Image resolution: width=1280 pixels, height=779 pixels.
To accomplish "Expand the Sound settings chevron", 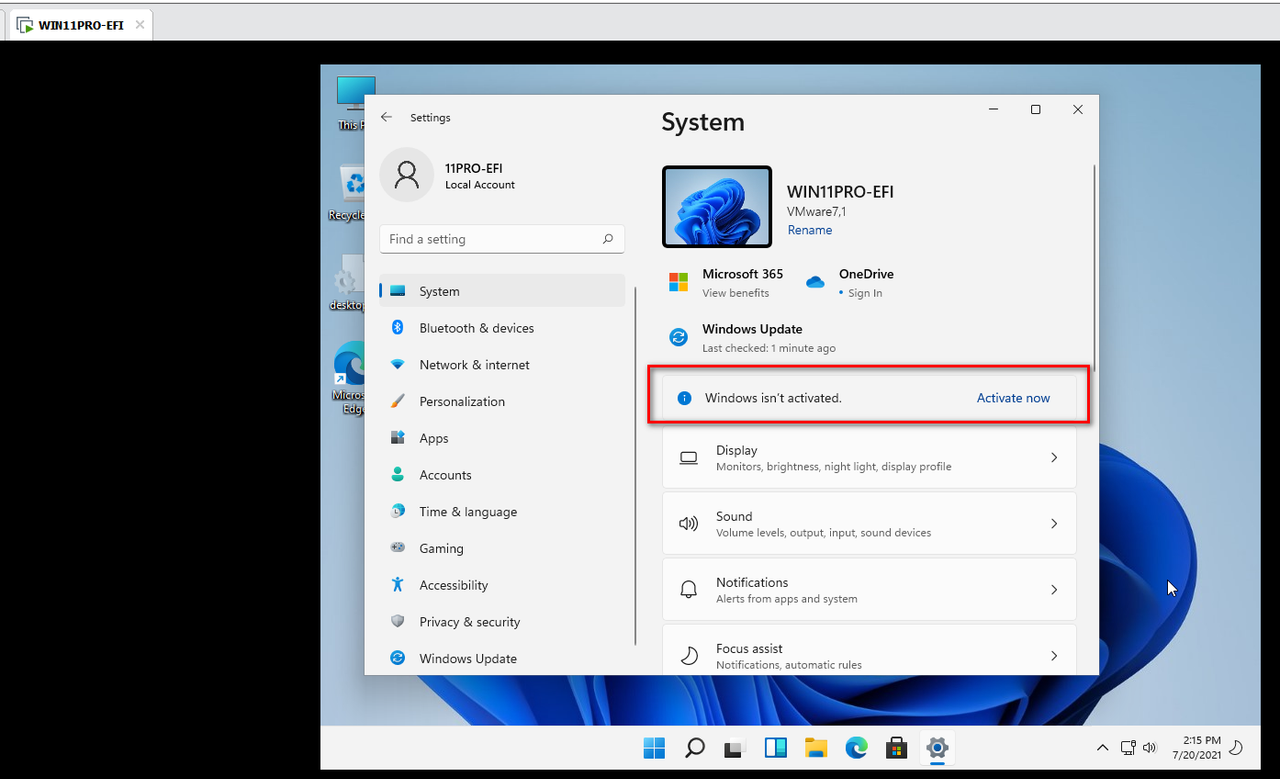I will pos(1053,523).
